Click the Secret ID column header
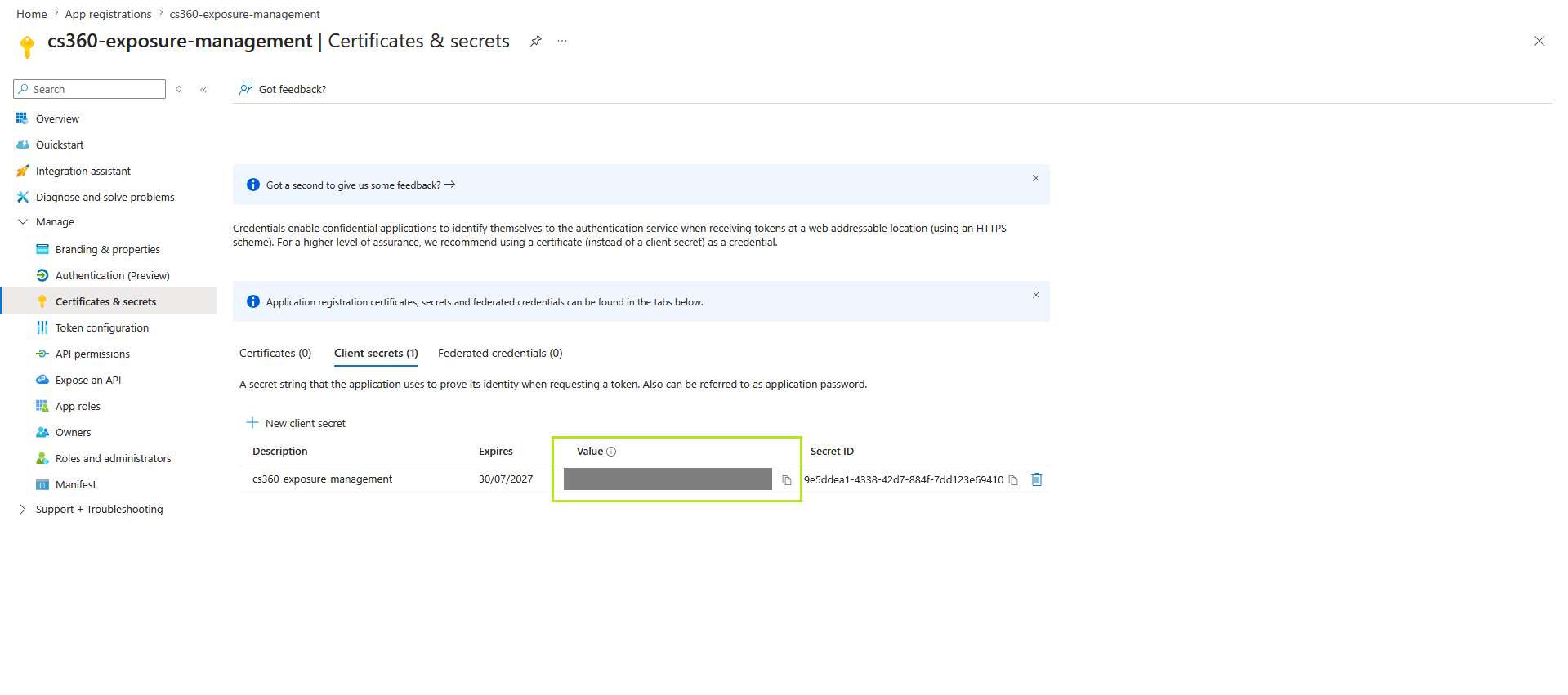The image size is (1568, 695). [832, 452]
